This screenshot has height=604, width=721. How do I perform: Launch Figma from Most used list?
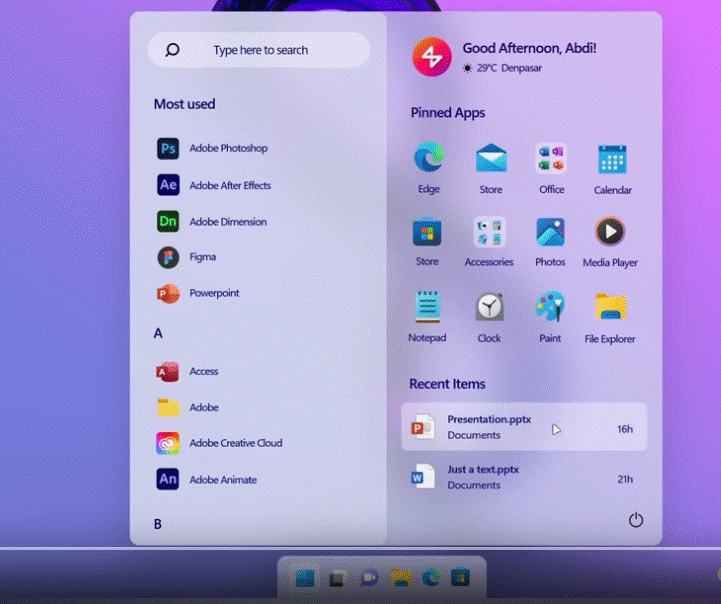[187, 257]
